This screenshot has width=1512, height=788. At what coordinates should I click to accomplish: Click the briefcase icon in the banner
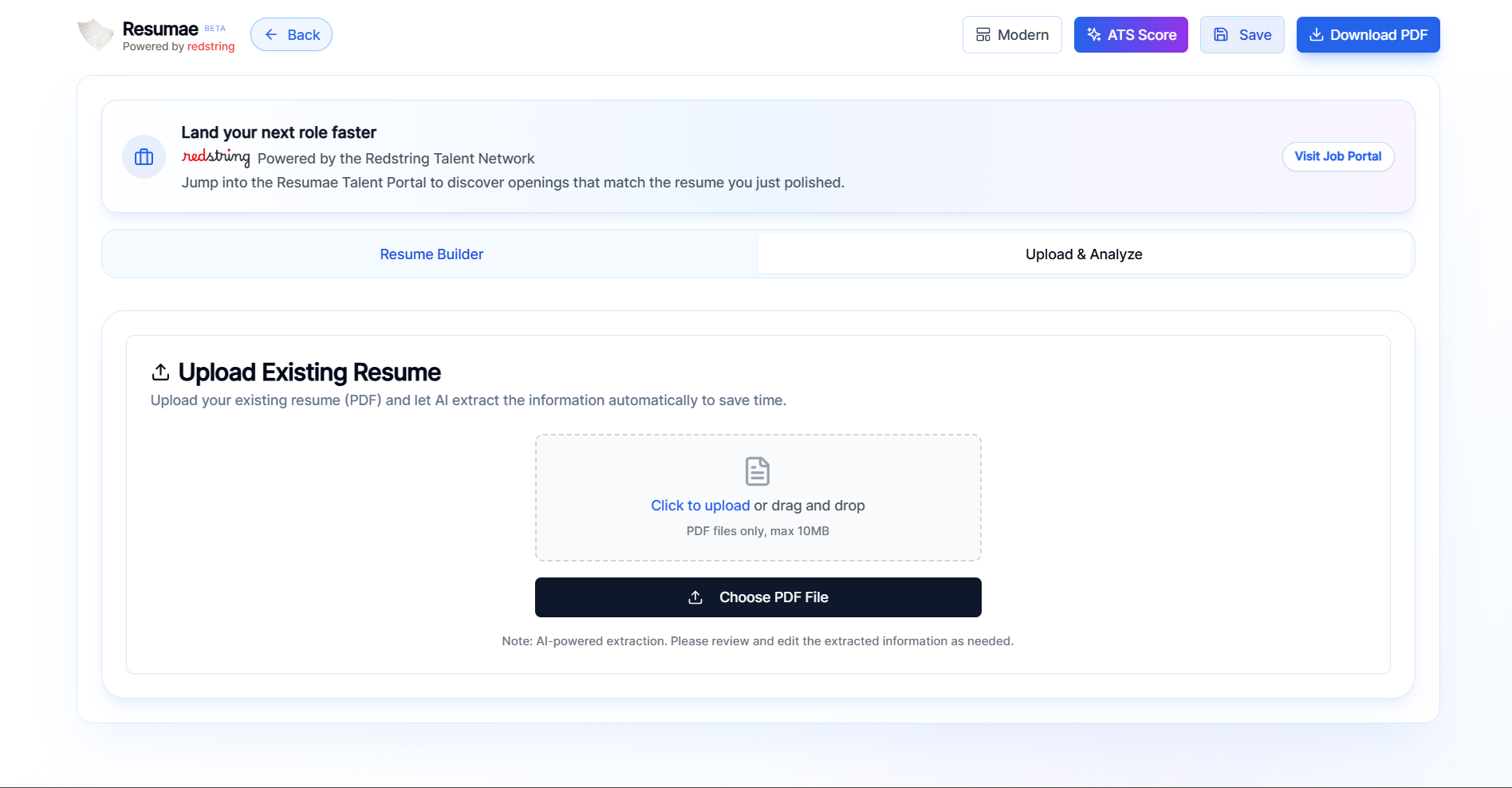(x=144, y=156)
